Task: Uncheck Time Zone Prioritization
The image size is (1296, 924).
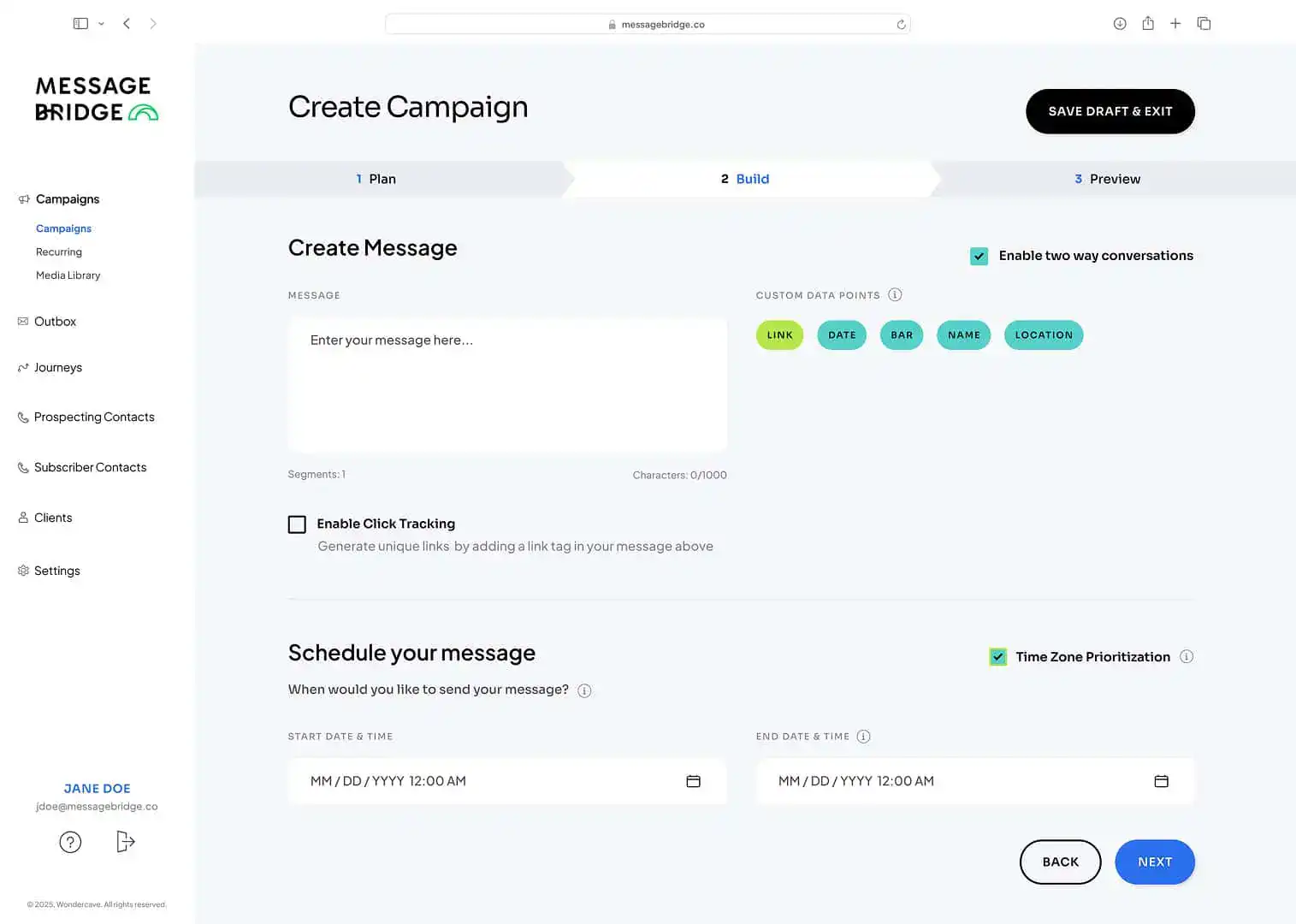Action: [x=997, y=657]
